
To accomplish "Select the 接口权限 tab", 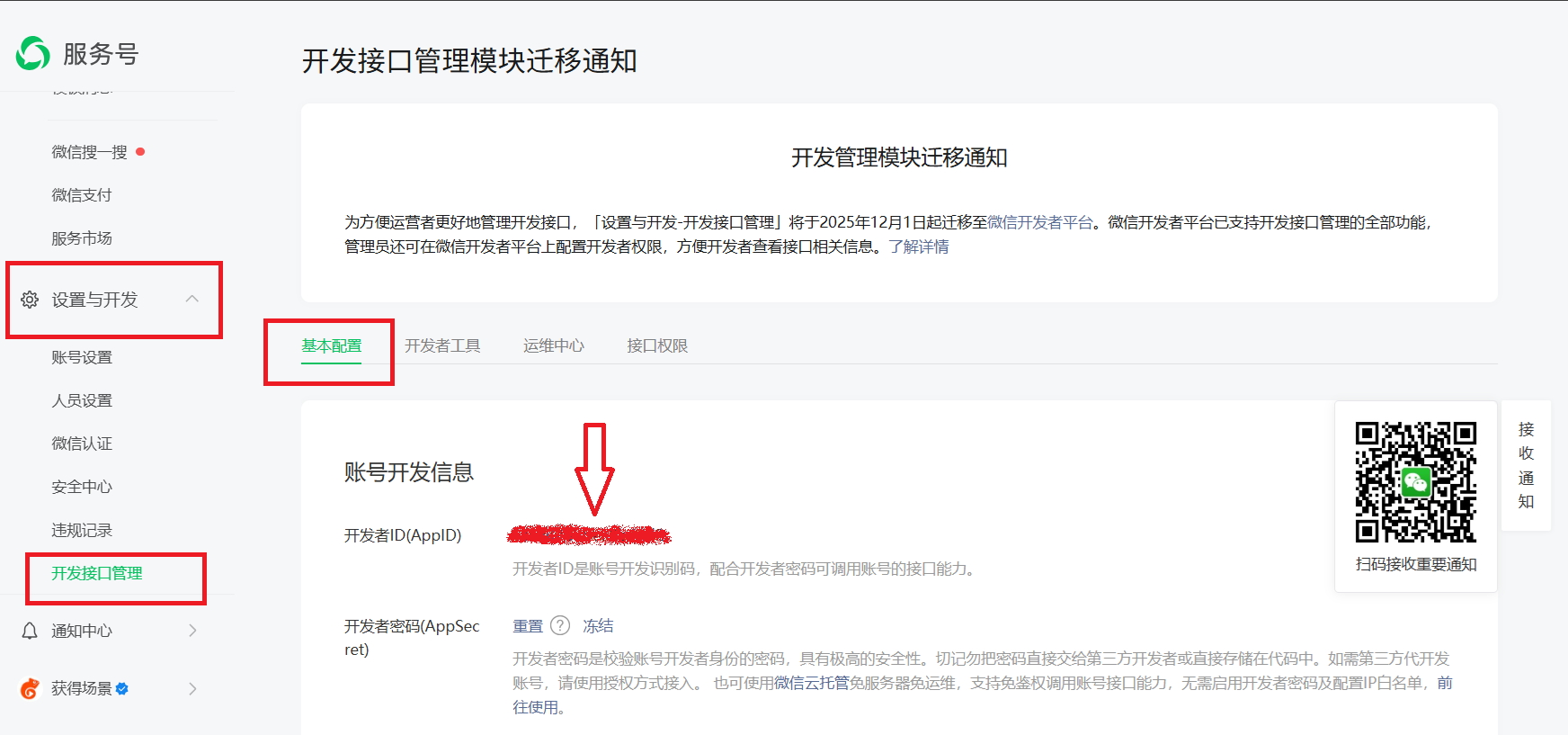I will (x=656, y=345).
